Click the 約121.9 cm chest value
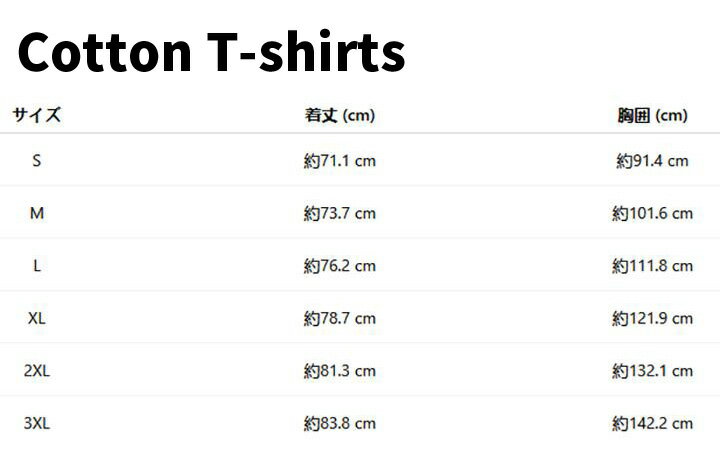Viewport: 720px width, 471px height. pos(652,318)
